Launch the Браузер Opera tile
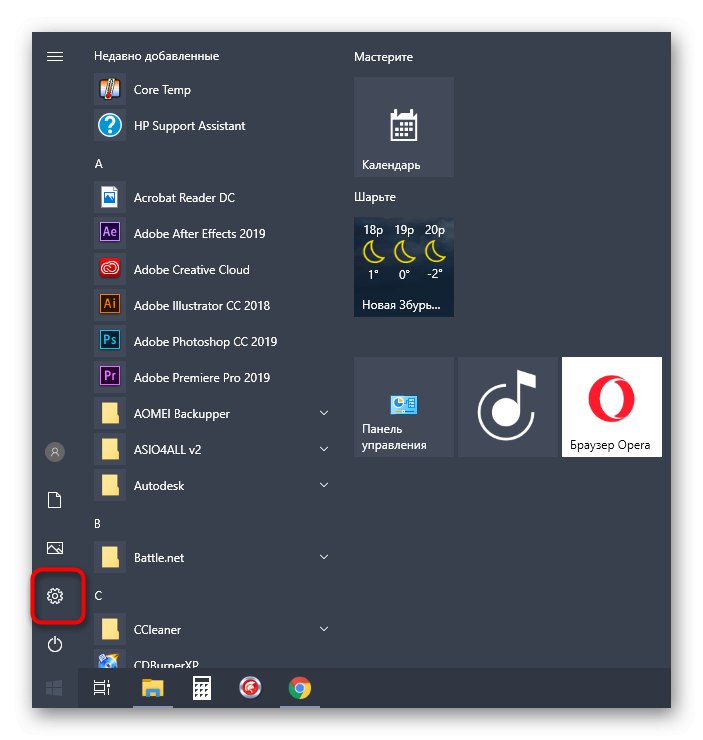The width and height of the screenshot is (703, 740). (611, 407)
